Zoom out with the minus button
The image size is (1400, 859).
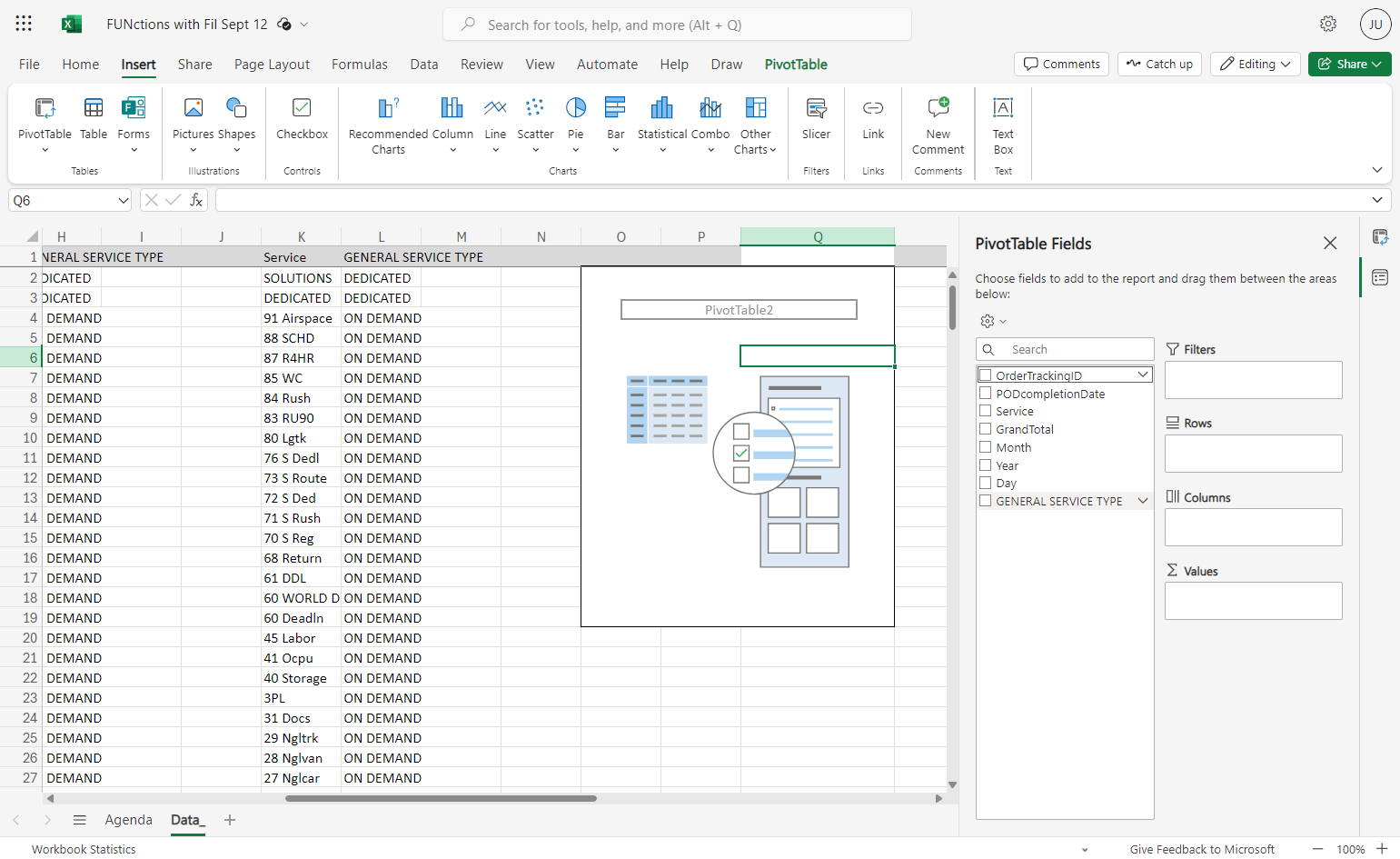[1317, 849]
